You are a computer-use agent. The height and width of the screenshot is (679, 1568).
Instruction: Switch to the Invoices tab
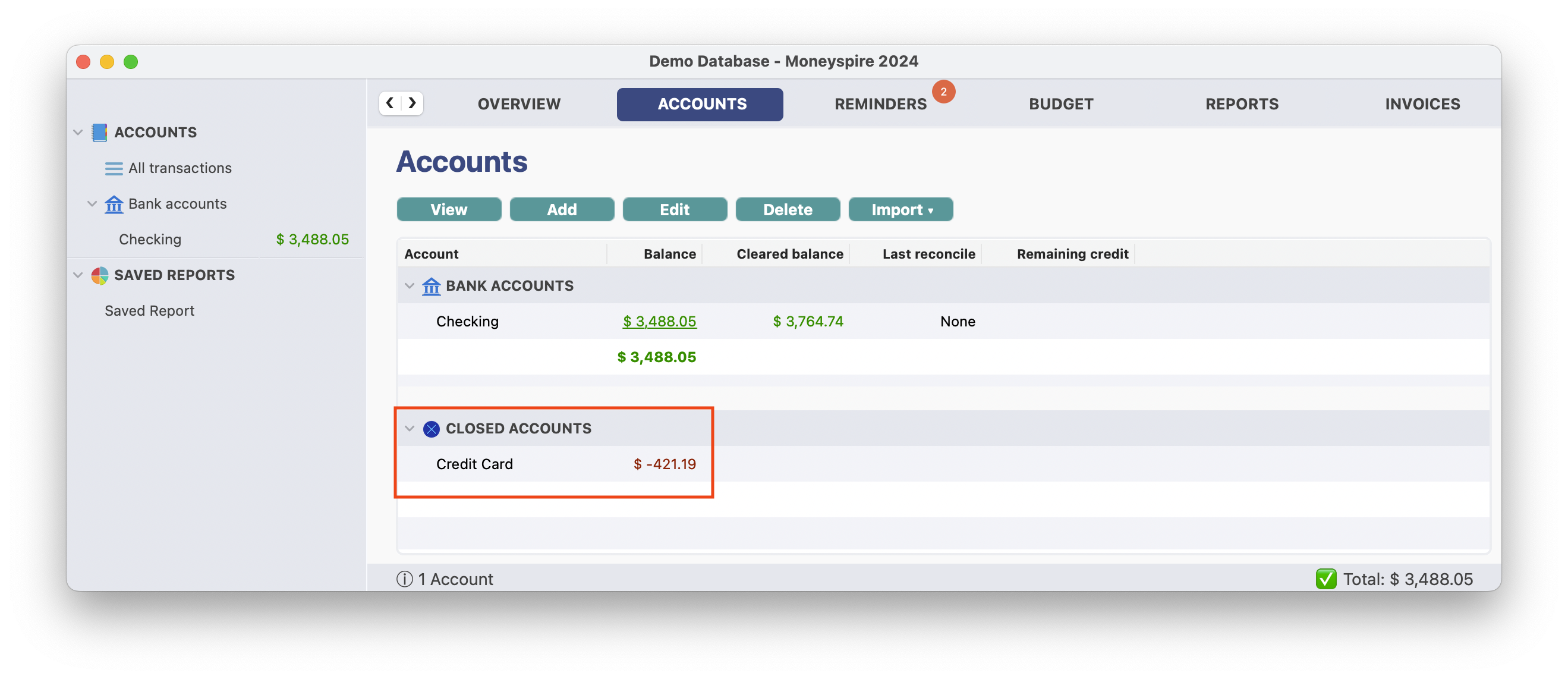pyautogui.click(x=1422, y=104)
